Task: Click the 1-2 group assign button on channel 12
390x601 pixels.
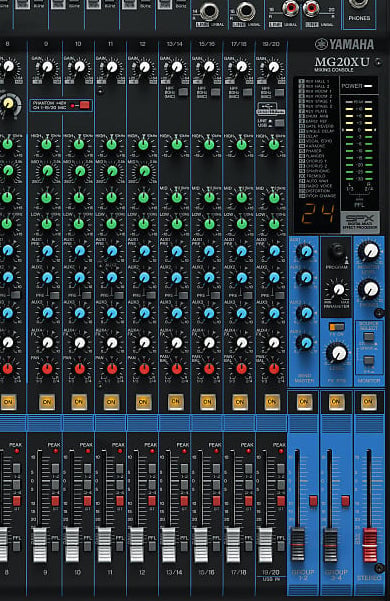Action: point(152,468)
